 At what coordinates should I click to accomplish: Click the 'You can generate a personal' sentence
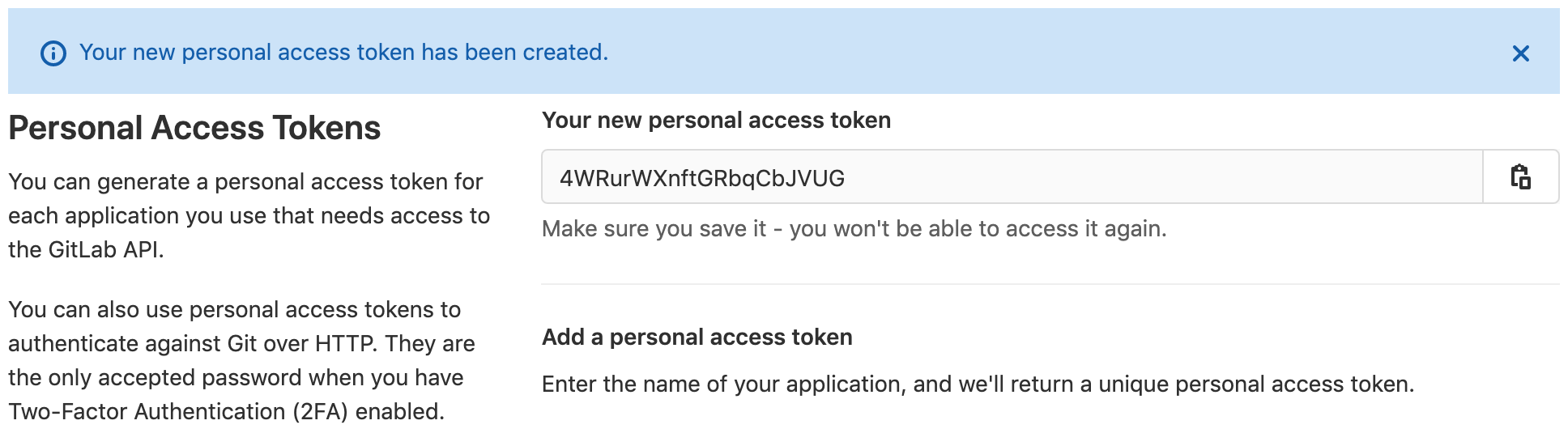click(x=245, y=181)
